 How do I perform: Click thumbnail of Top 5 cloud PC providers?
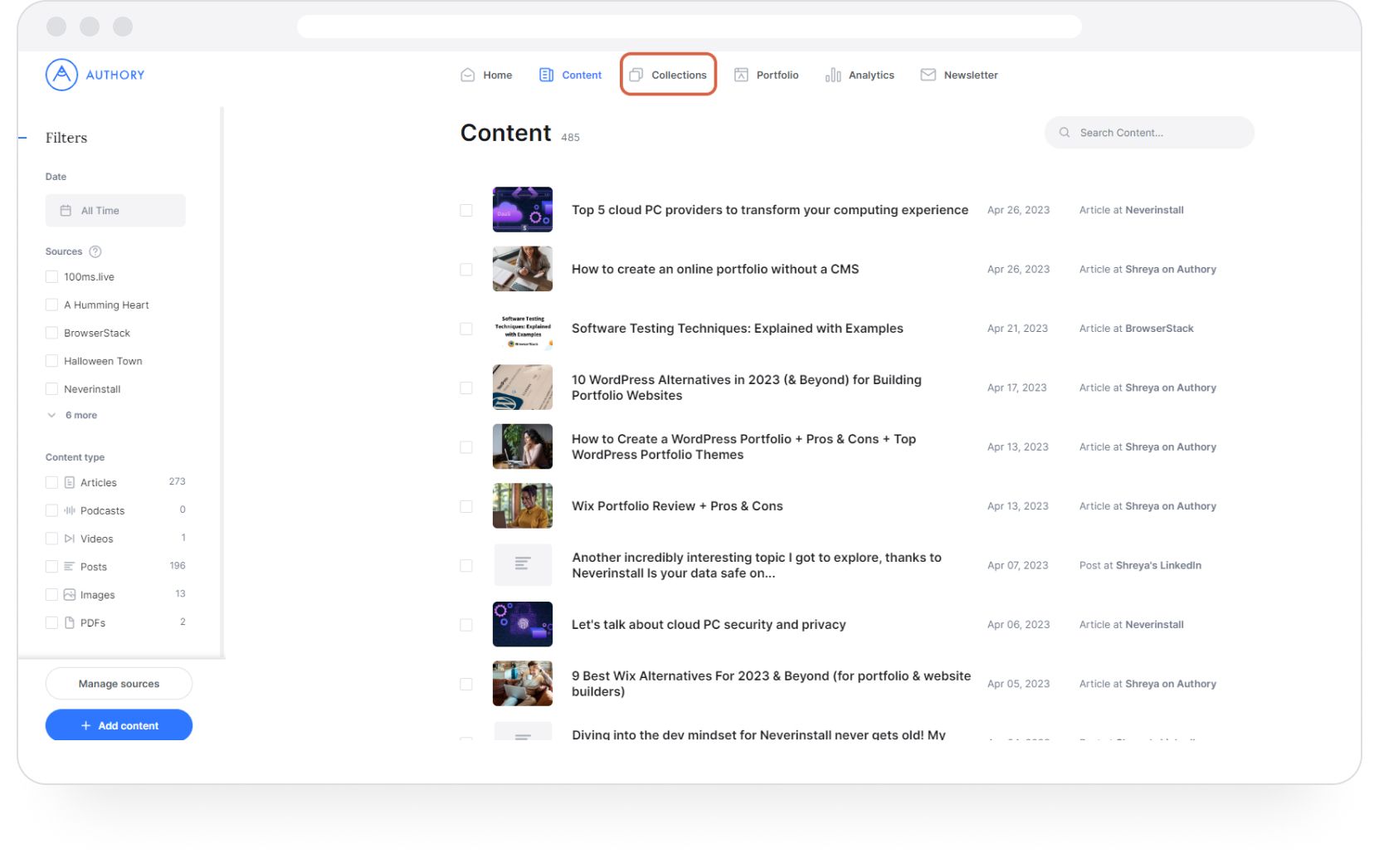pos(523,209)
